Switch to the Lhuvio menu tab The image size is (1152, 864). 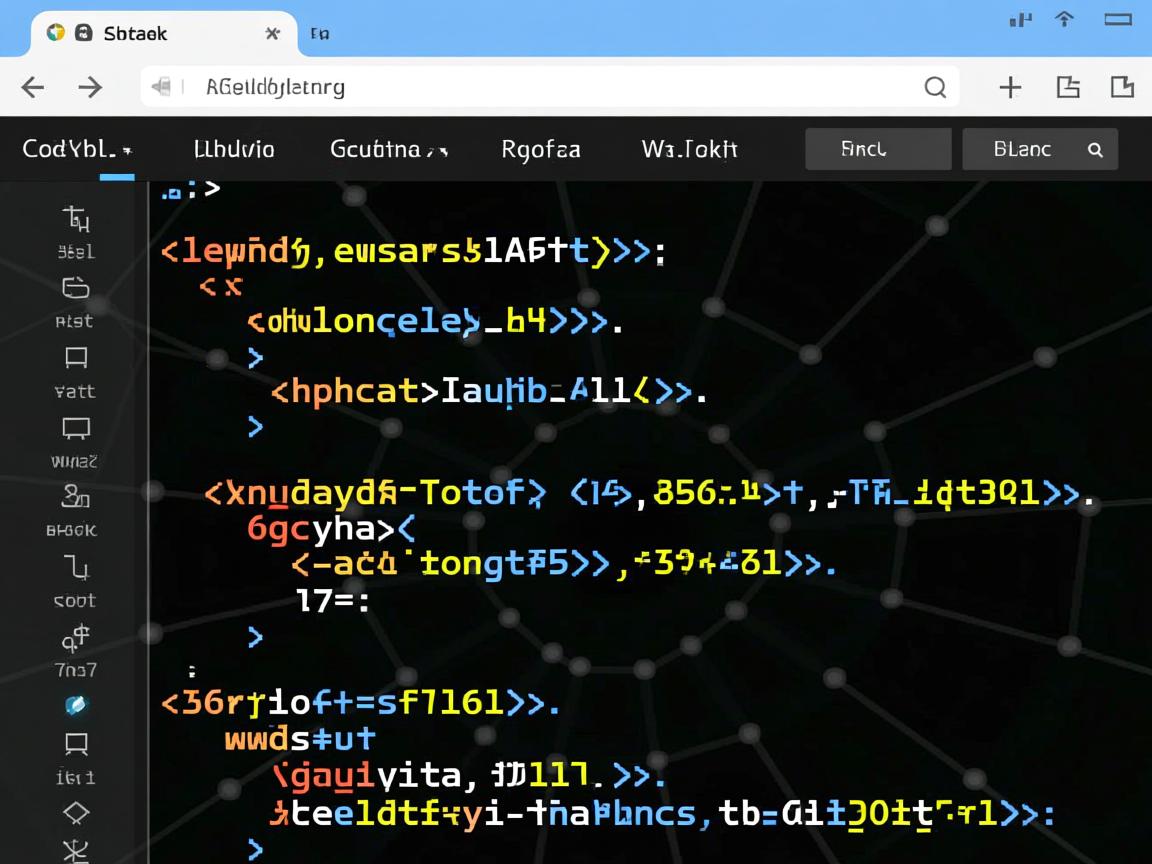click(234, 149)
